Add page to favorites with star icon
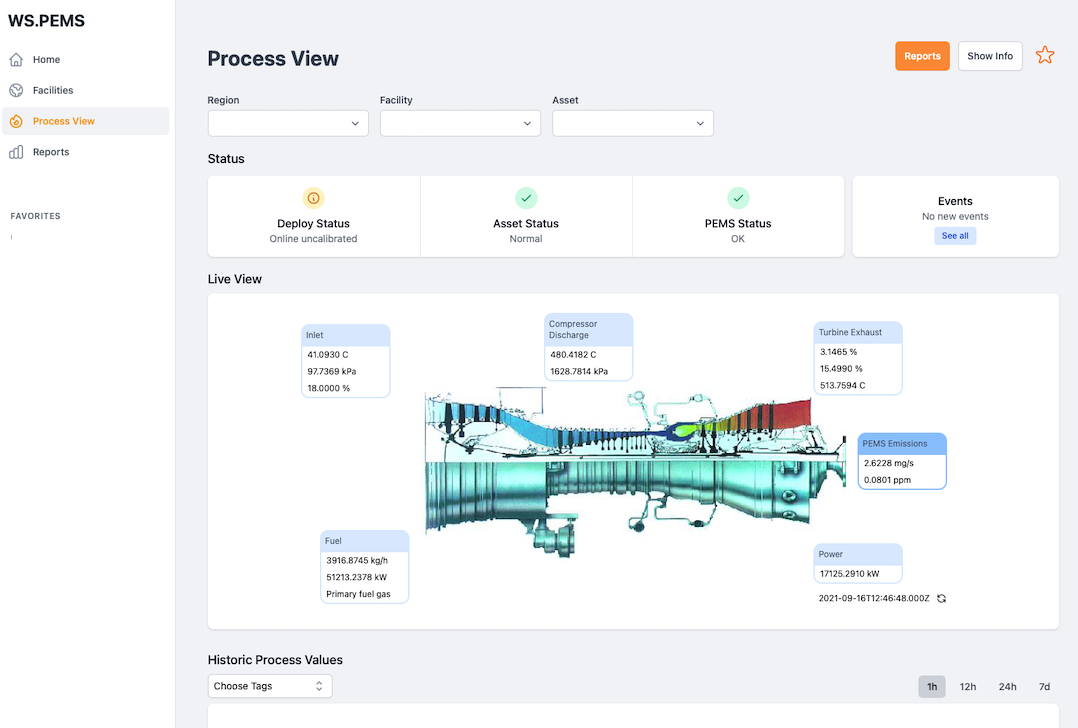This screenshot has width=1078, height=728. [x=1045, y=56]
